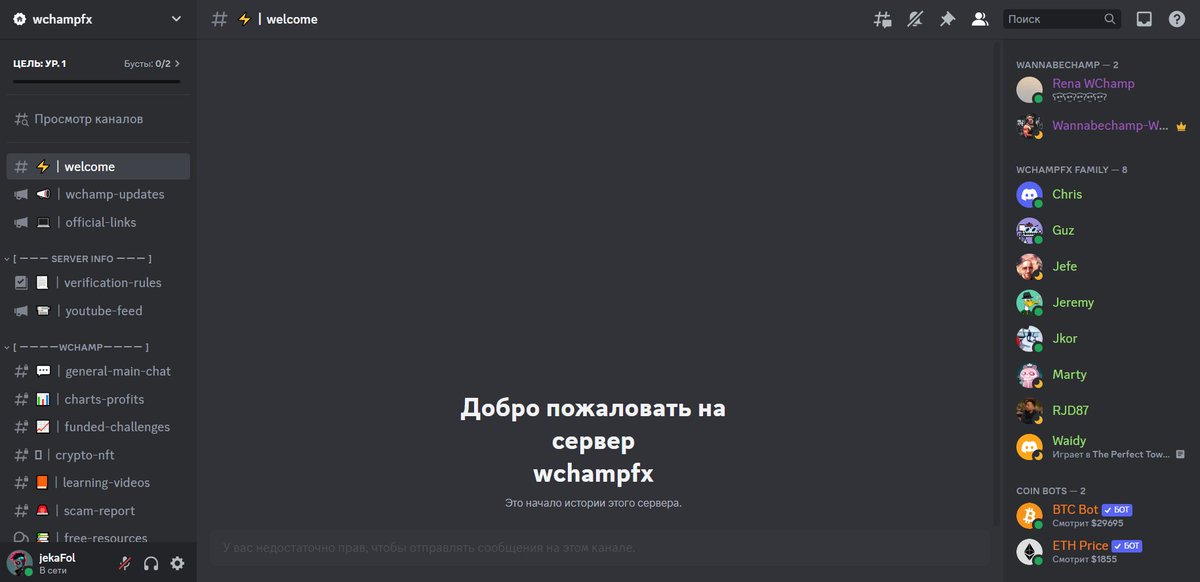Open the Help question mark icon
Image resolution: width=1200 pixels, height=582 pixels.
point(1177,19)
